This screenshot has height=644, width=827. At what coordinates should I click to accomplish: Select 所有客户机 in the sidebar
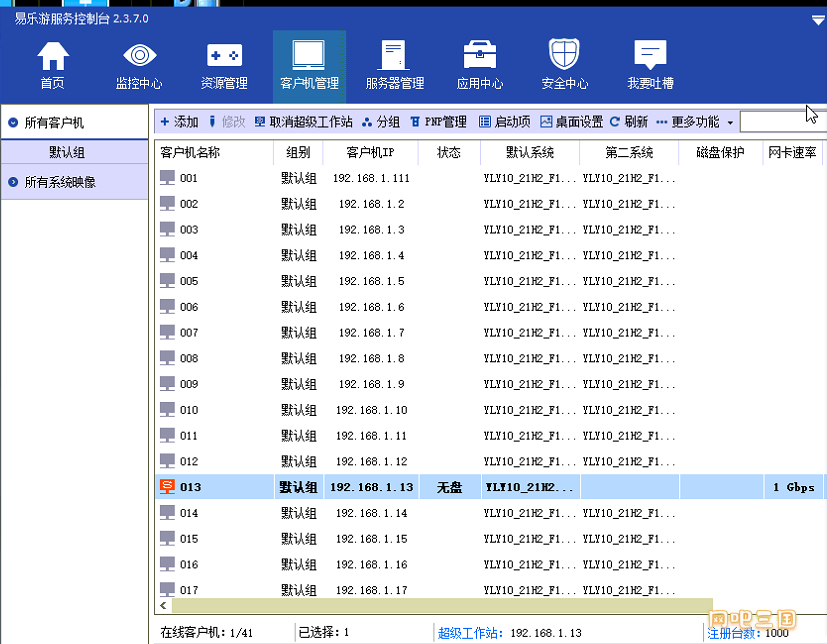74,122
